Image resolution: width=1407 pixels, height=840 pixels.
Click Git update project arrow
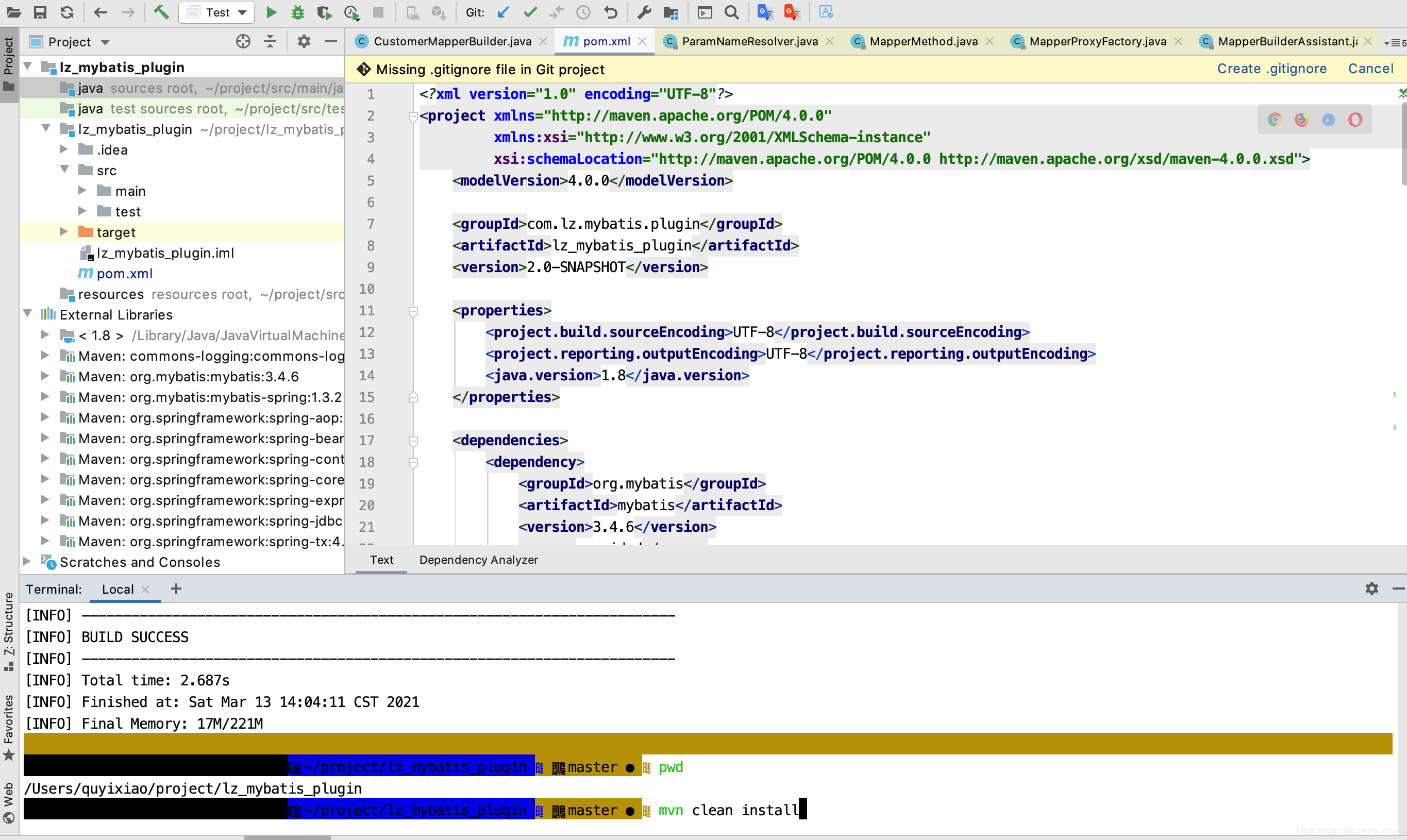(x=502, y=12)
